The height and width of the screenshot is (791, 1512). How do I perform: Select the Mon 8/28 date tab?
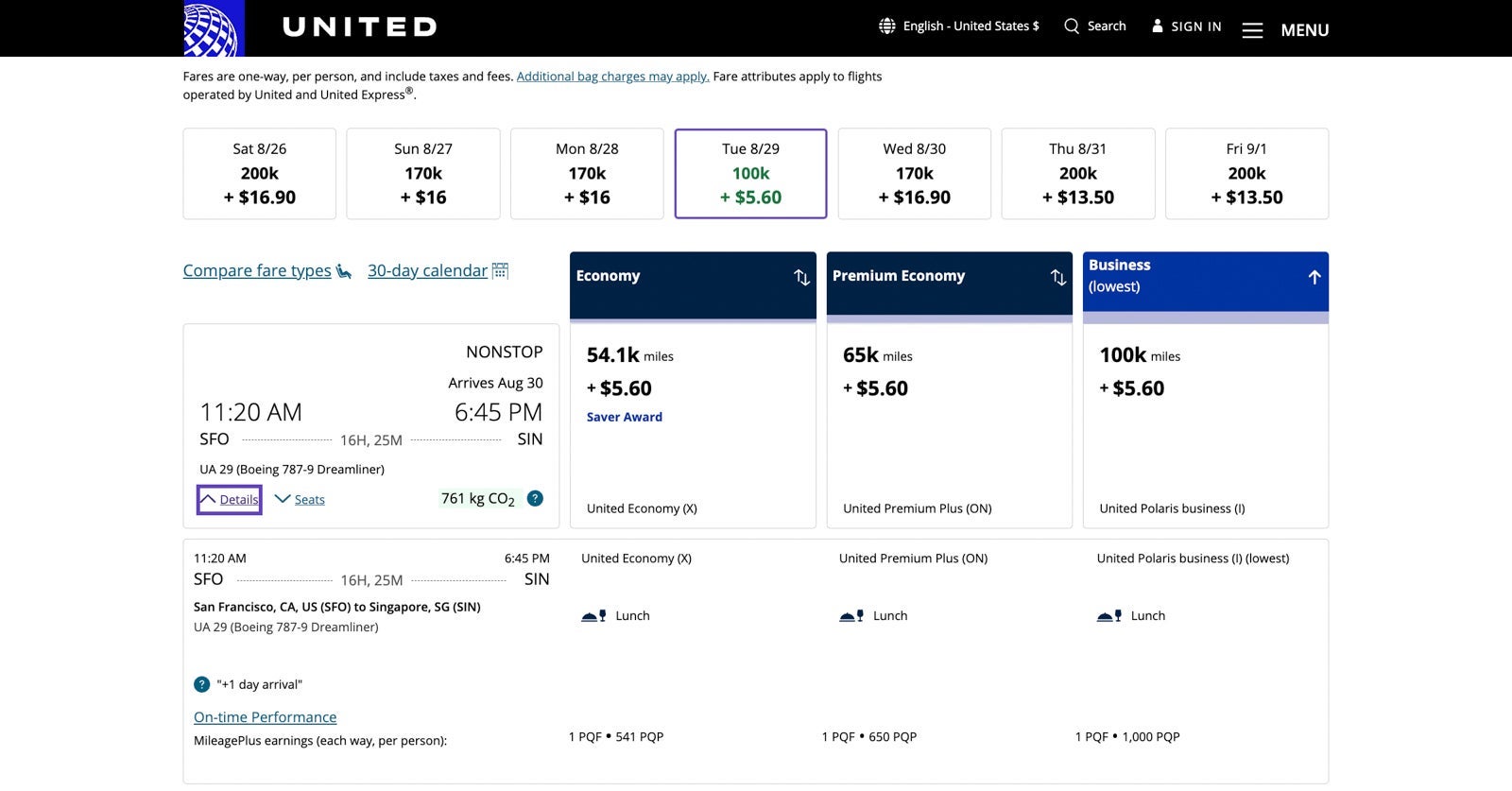tap(587, 174)
